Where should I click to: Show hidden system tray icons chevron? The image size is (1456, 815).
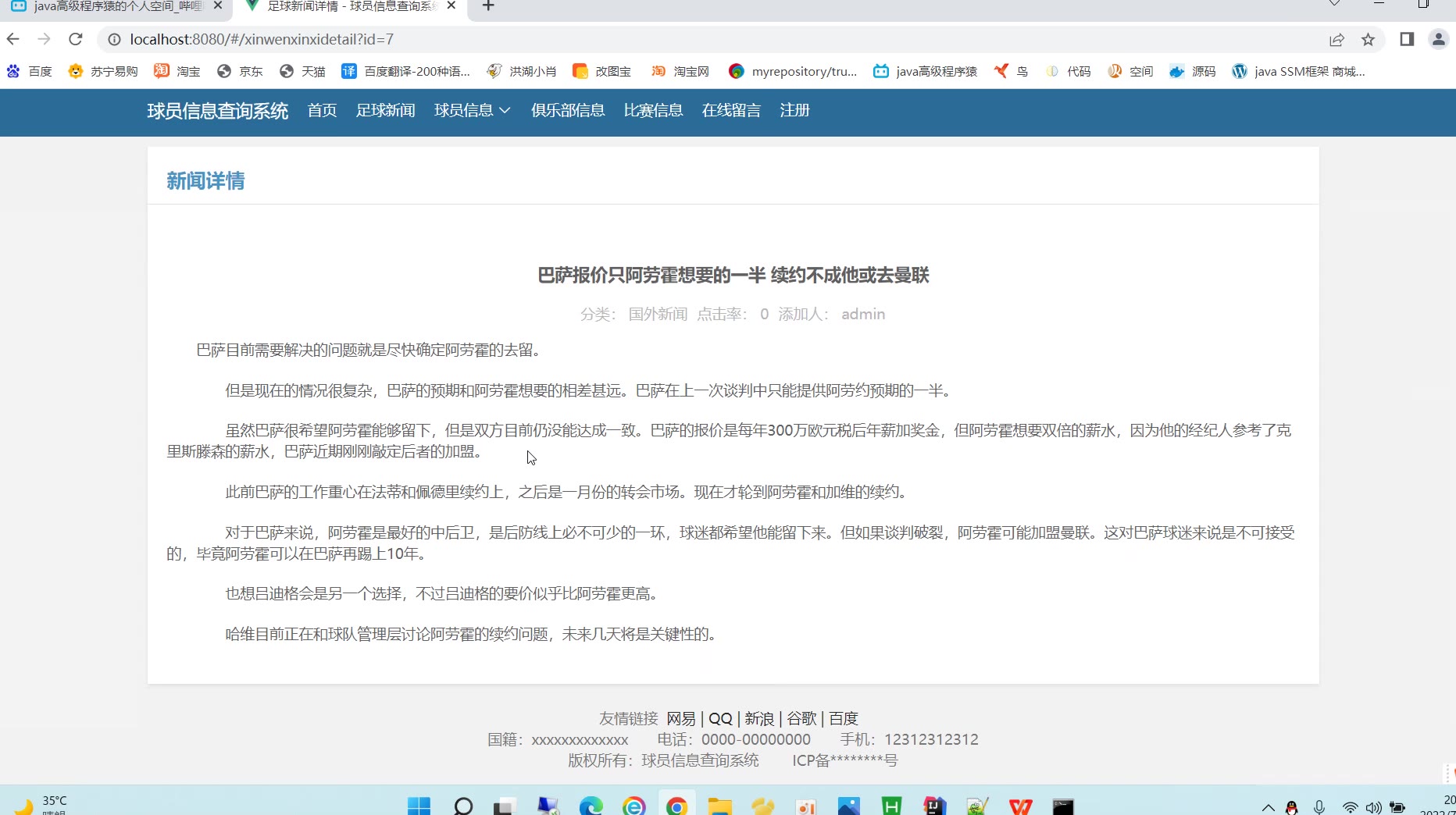pos(1268,807)
